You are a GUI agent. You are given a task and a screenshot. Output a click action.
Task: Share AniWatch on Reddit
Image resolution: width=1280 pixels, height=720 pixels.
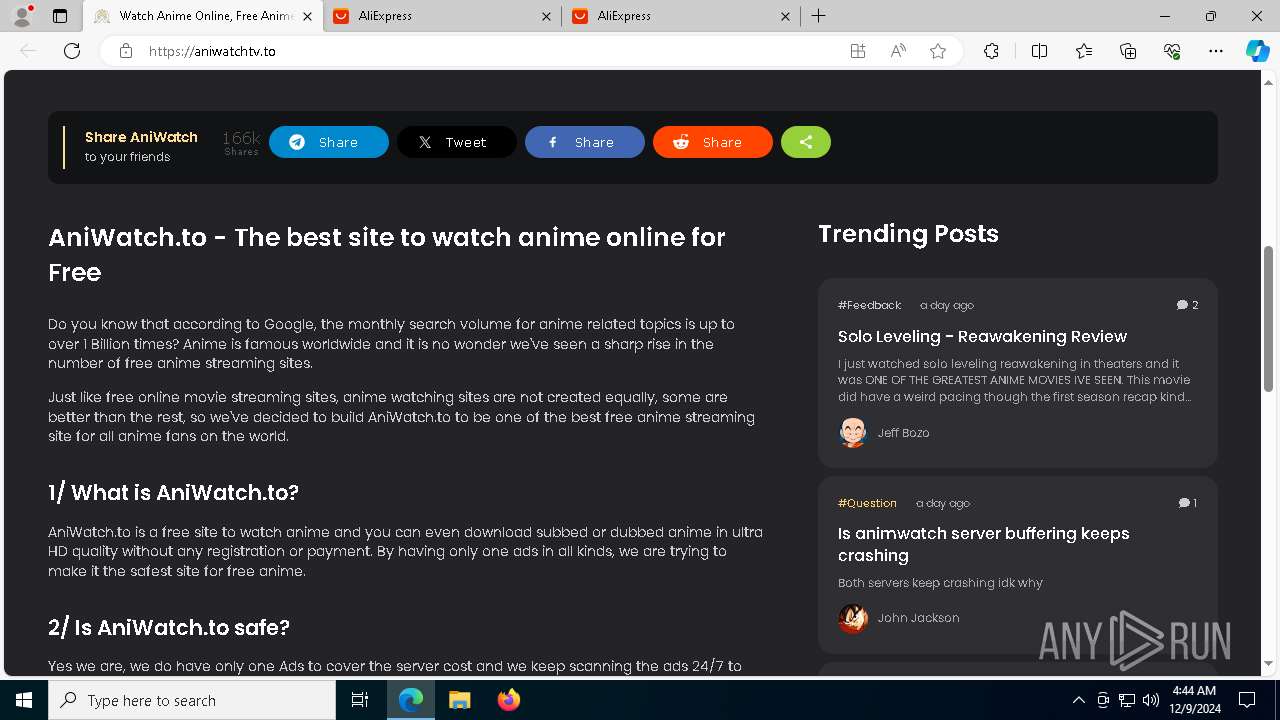pos(713,142)
